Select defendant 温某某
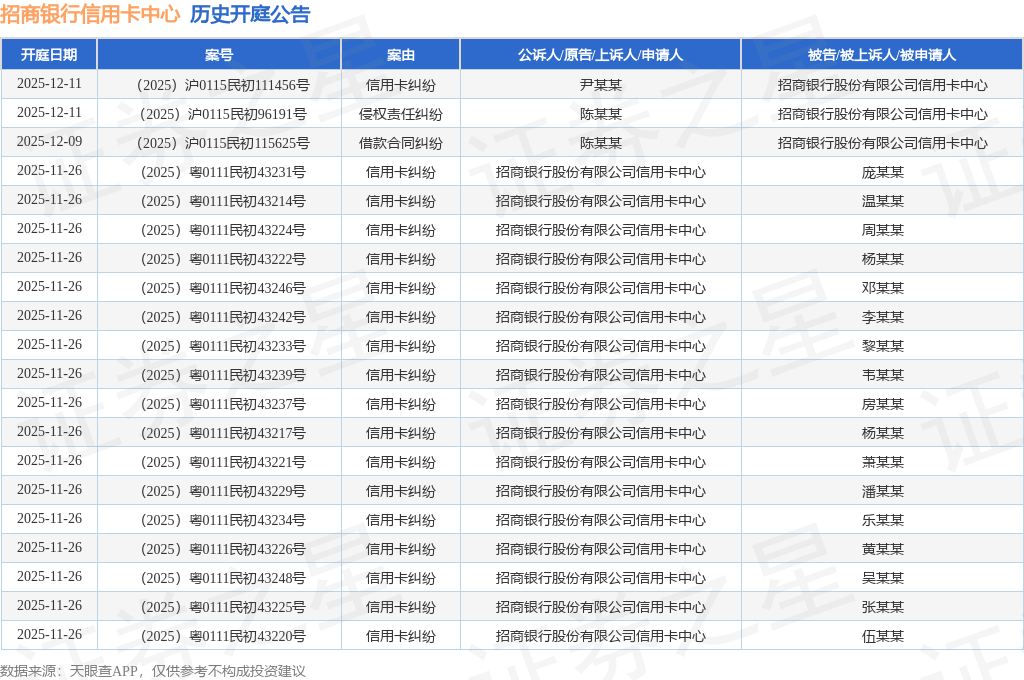Image resolution: width=1024 pixels, height=680 pixels. [x=882, y=201]
